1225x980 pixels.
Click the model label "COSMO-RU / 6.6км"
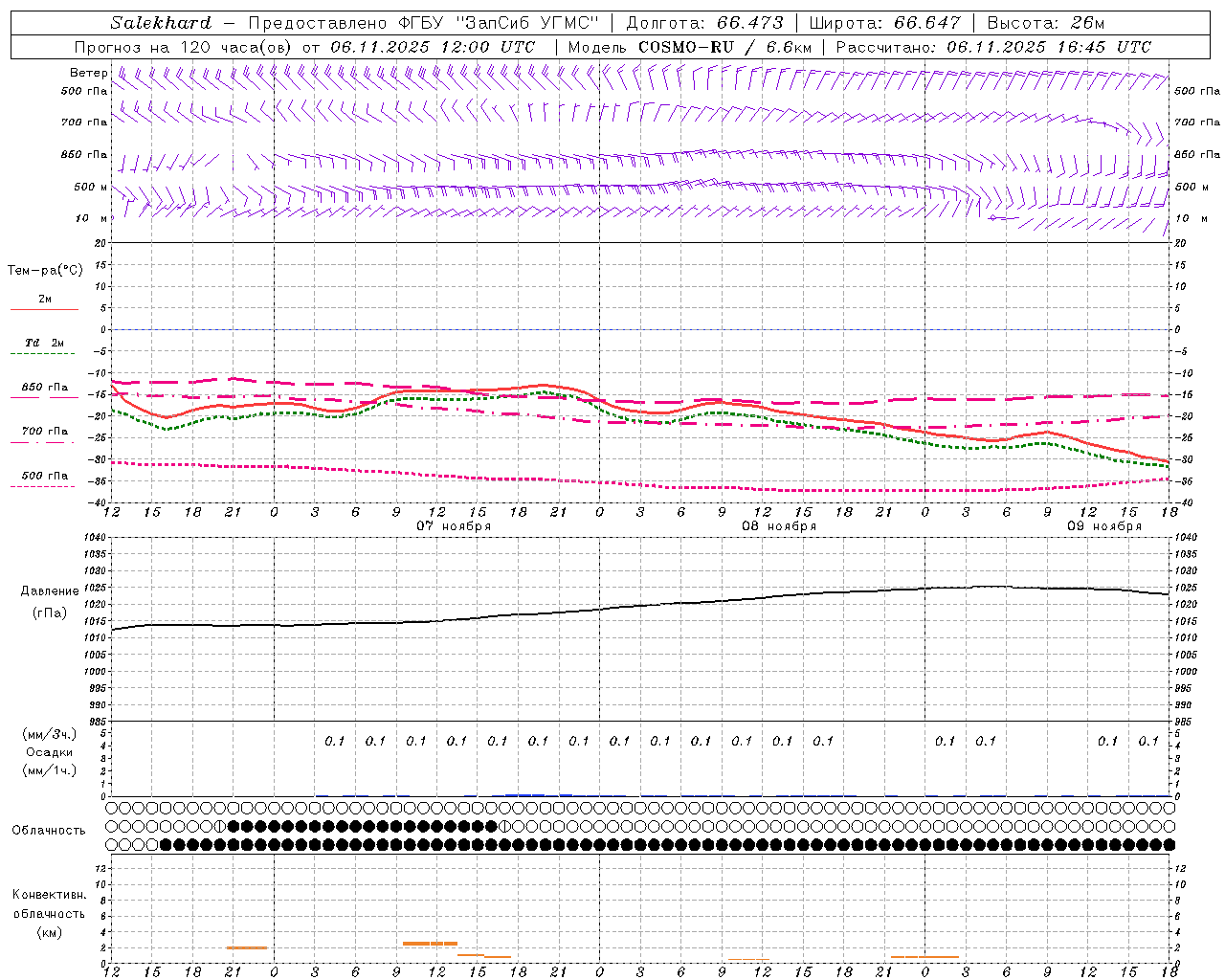[724, 47]
